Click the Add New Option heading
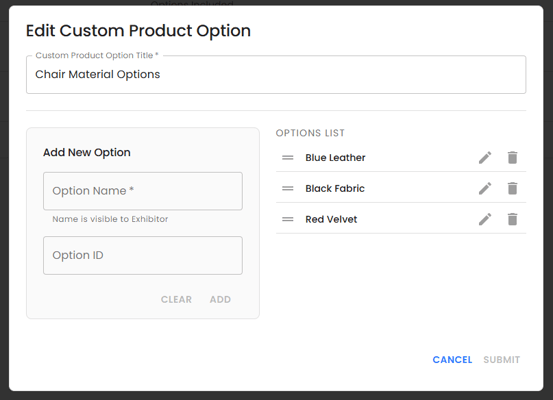Image resolution: width=553 pixels, height=400 pixels. pyautogui.click(x=87, y=152)
